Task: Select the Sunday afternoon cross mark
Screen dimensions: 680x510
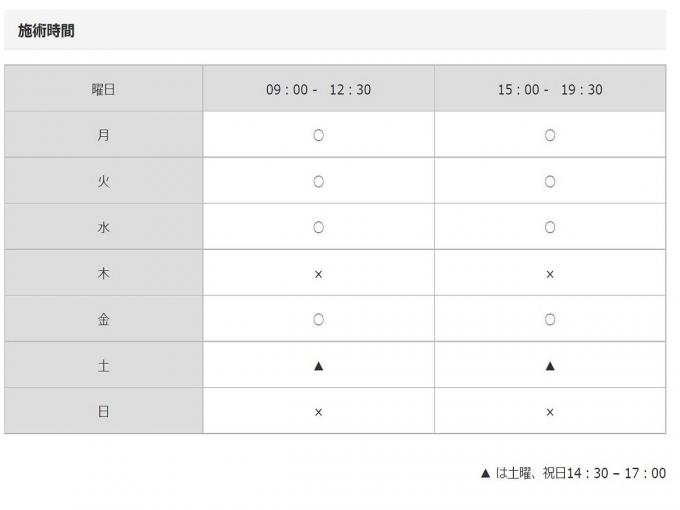Action: [549, 412]
